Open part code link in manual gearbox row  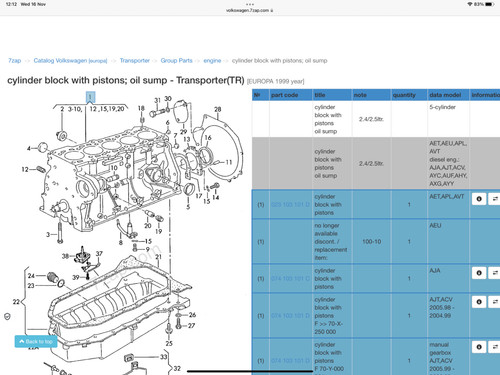[290, 361]
